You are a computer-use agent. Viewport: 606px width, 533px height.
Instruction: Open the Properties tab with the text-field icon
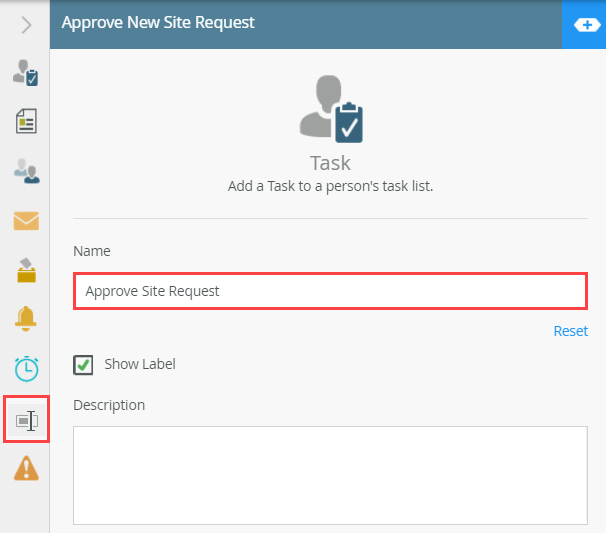tap(27, 420)
